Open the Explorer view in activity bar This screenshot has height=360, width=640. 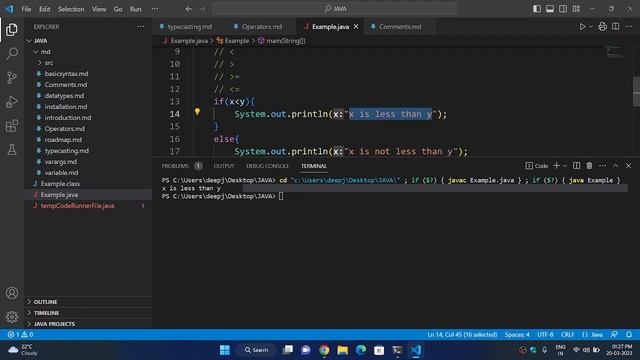click(x=12, y=29)
